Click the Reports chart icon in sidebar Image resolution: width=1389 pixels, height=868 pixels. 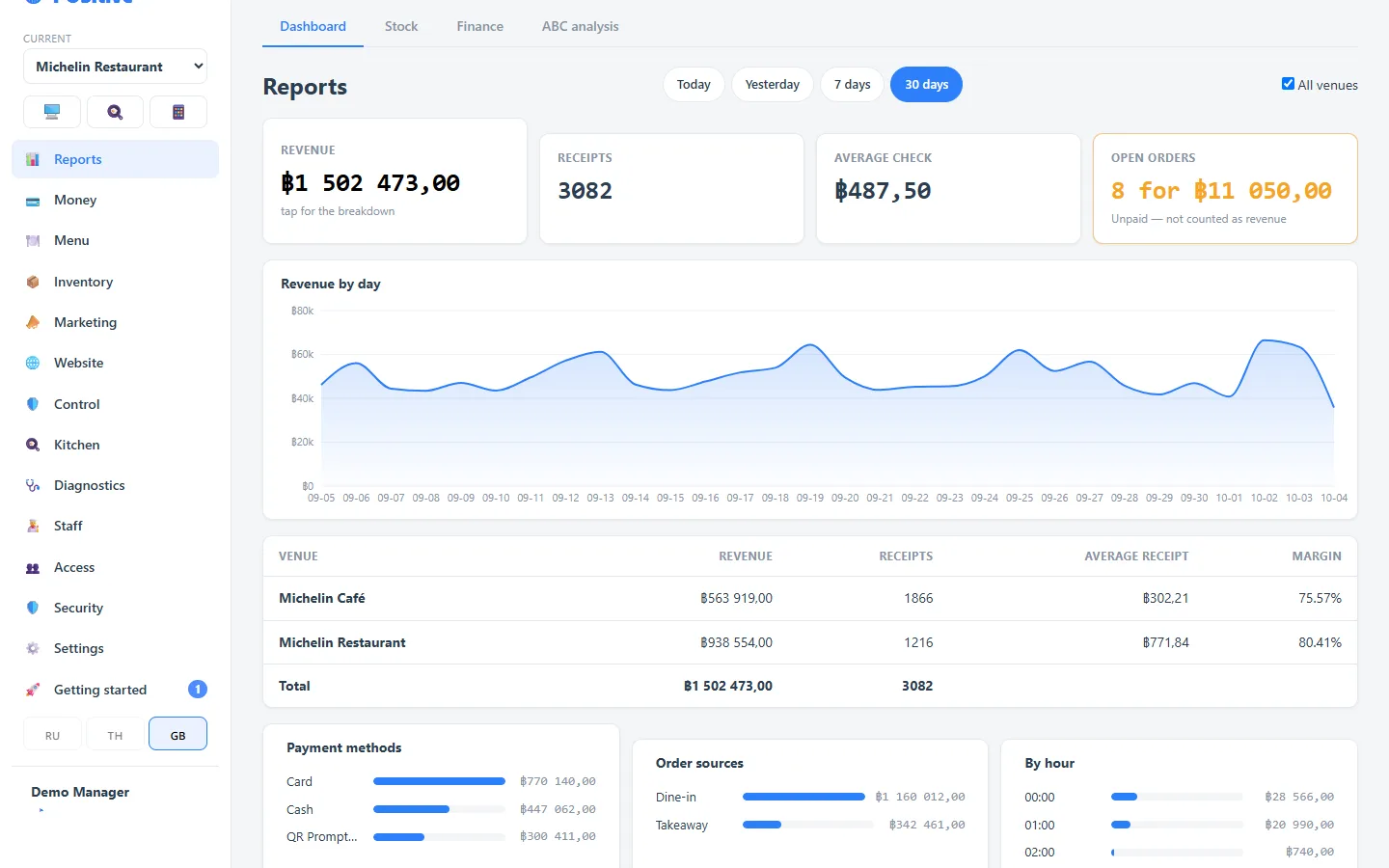click(x=33, y=159)
